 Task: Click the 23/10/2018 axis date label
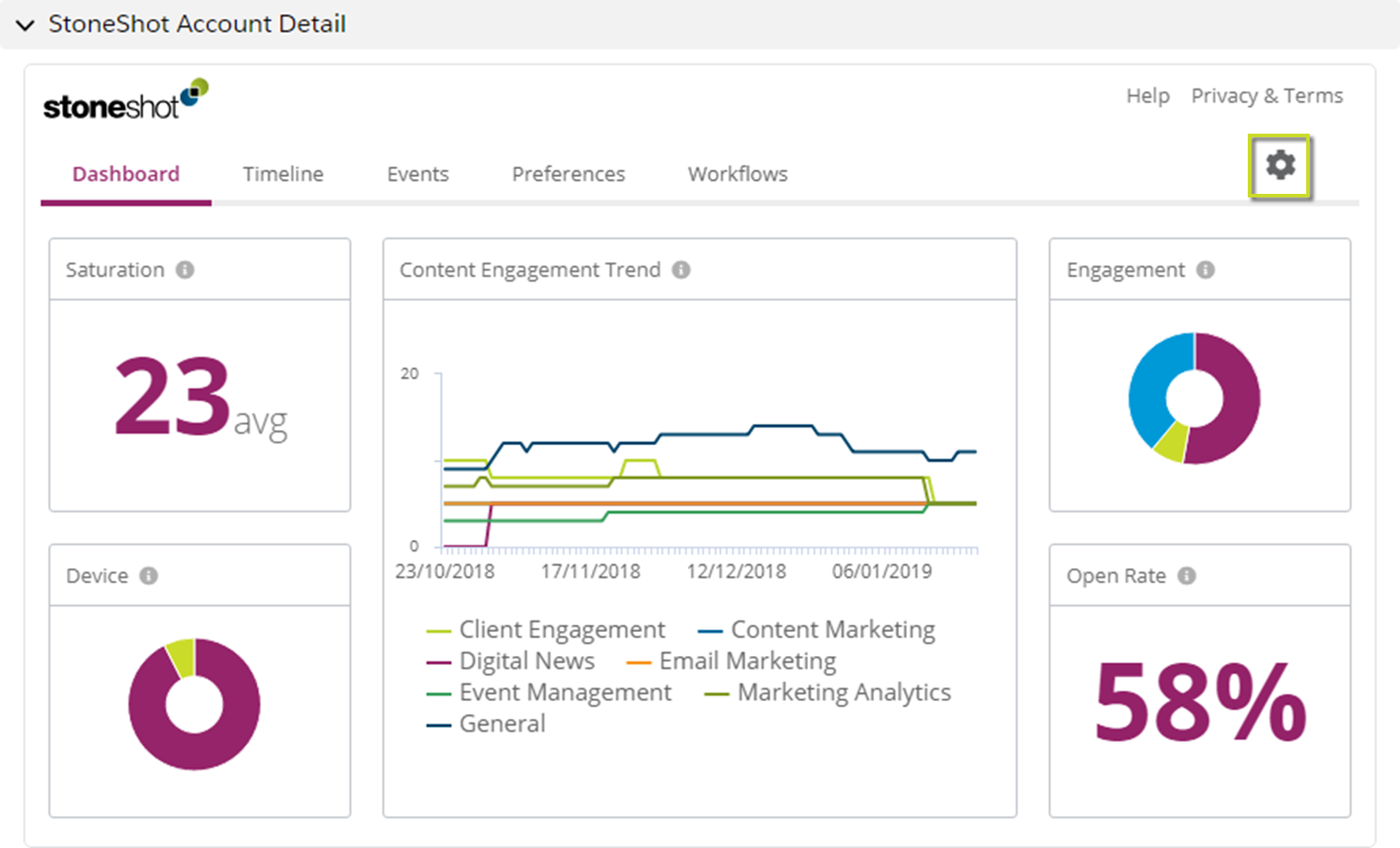pyautogui.click(x=444, y=572)
